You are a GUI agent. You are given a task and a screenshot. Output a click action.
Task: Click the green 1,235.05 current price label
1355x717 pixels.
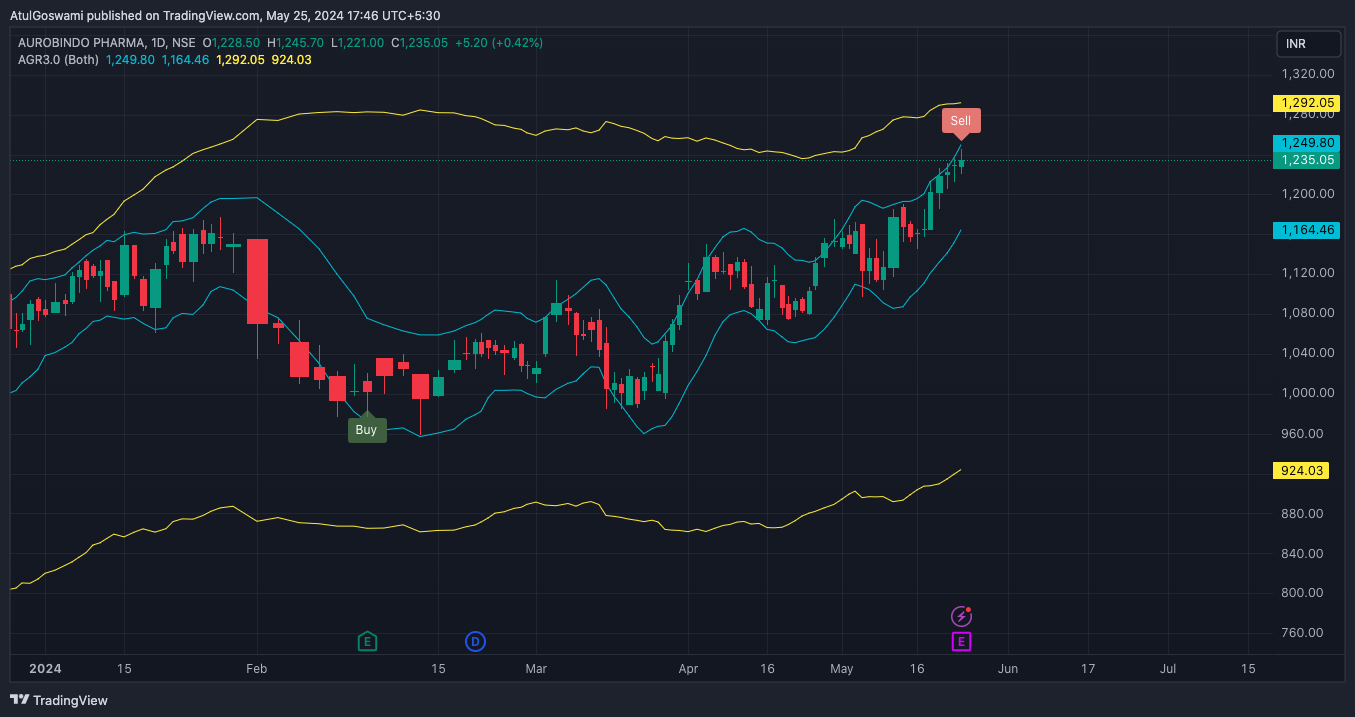coord(1305,160)
